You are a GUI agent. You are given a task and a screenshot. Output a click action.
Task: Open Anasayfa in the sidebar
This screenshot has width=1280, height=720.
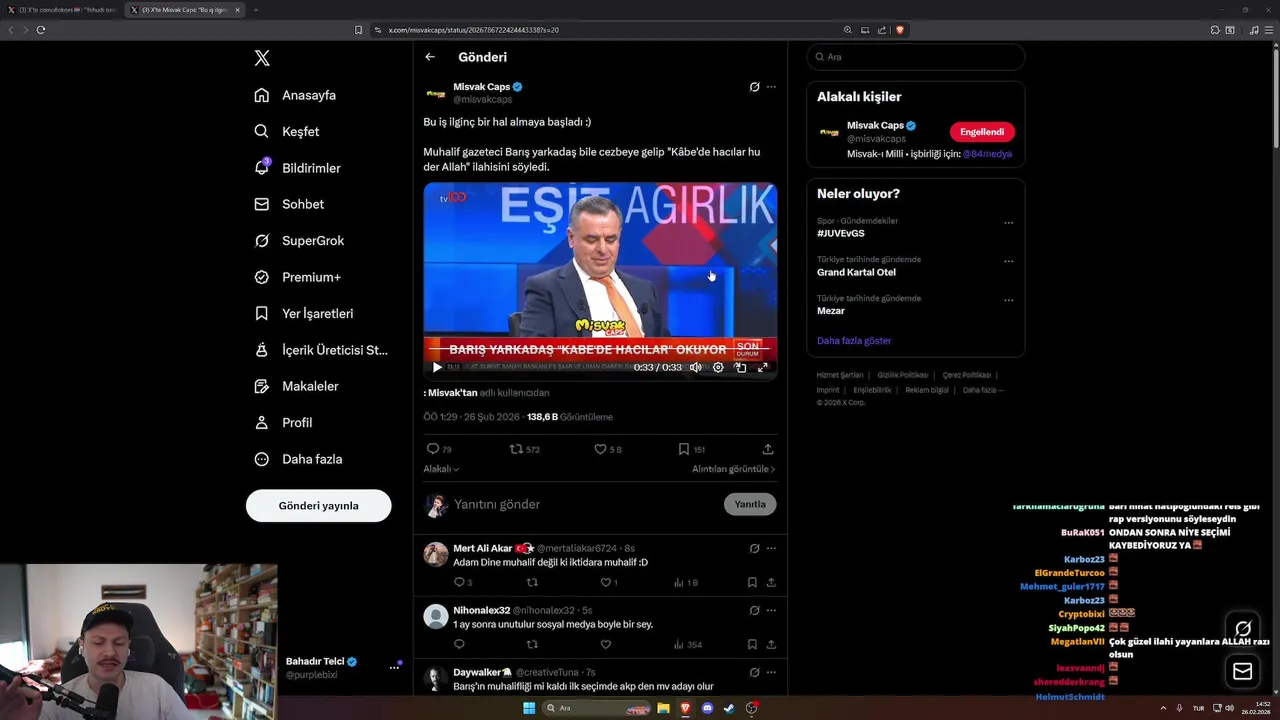[x=295, y=95]
